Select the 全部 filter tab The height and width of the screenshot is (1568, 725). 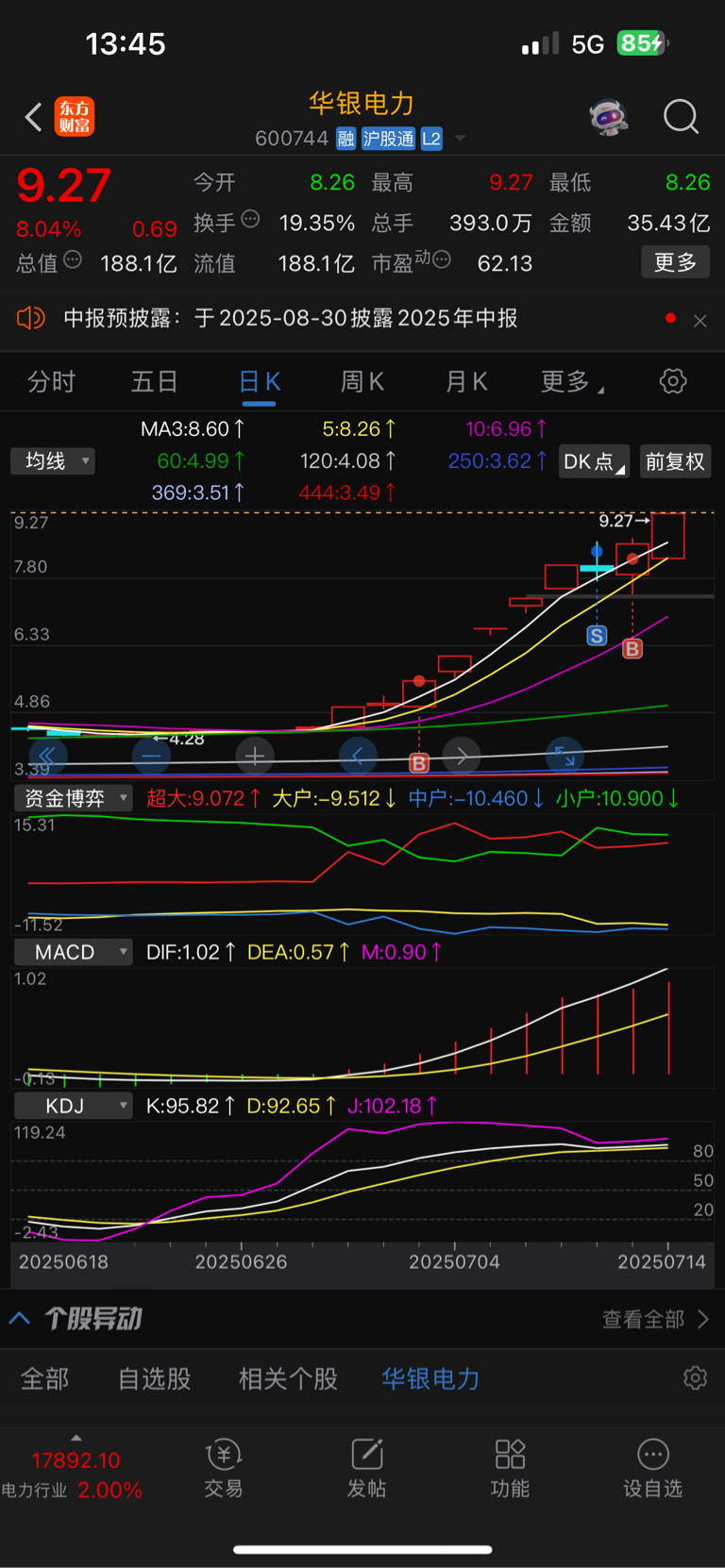[45, 1378]
